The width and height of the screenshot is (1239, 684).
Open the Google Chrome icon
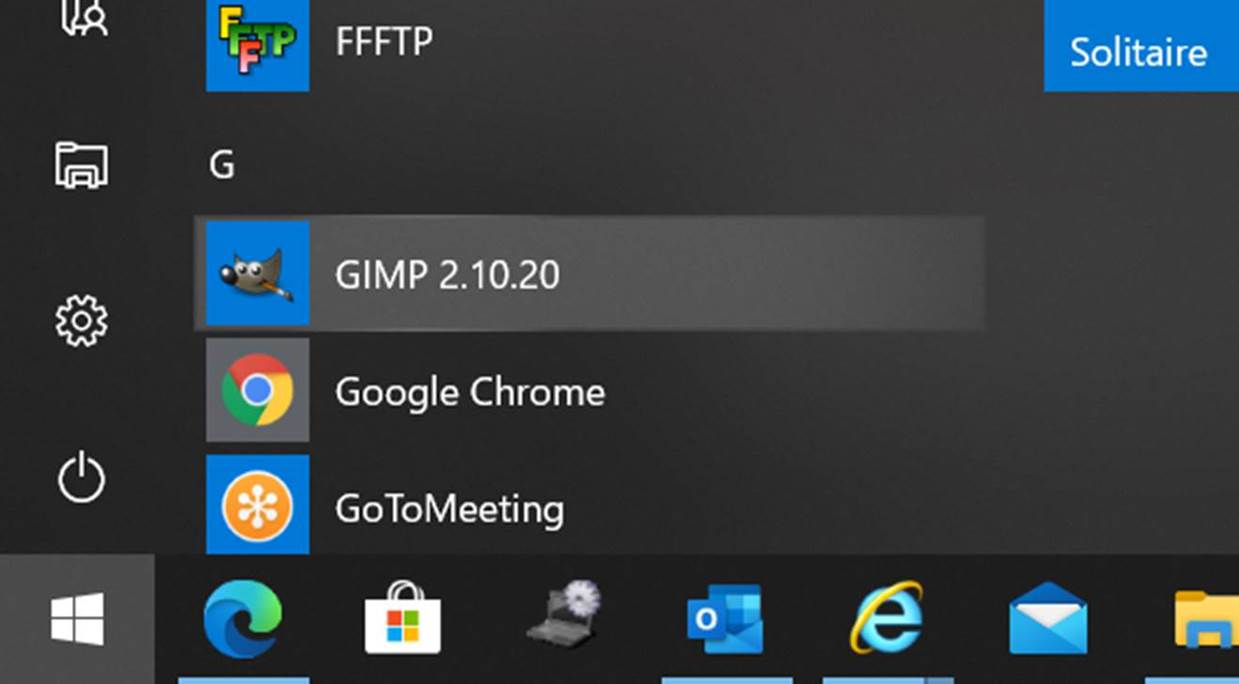257,390
